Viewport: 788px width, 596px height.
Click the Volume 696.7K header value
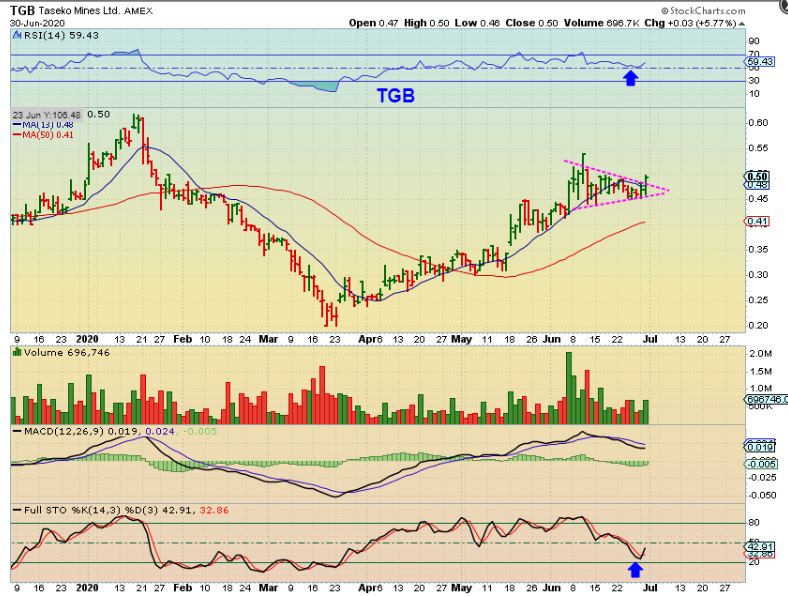click(x=601, y=23)
